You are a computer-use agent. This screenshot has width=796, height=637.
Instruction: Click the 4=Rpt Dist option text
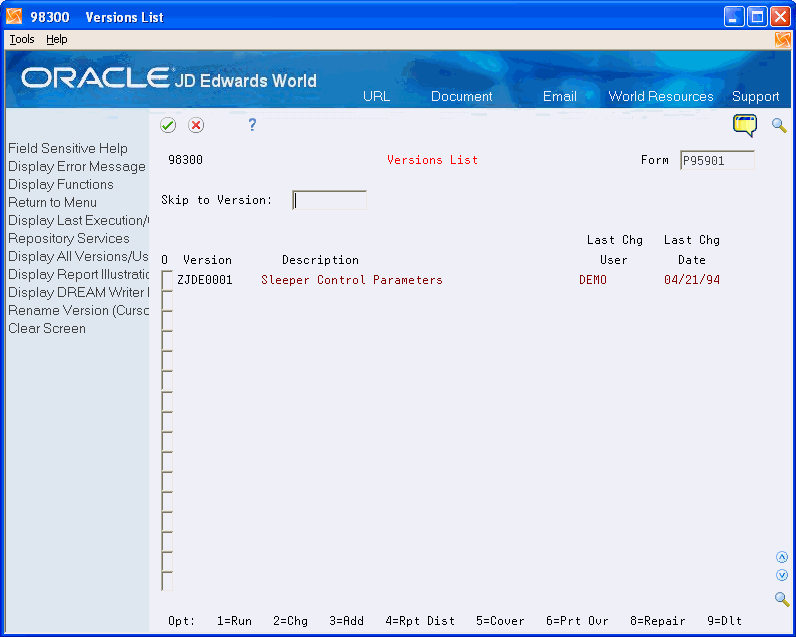pyautogui.click(x=420, y=621)
